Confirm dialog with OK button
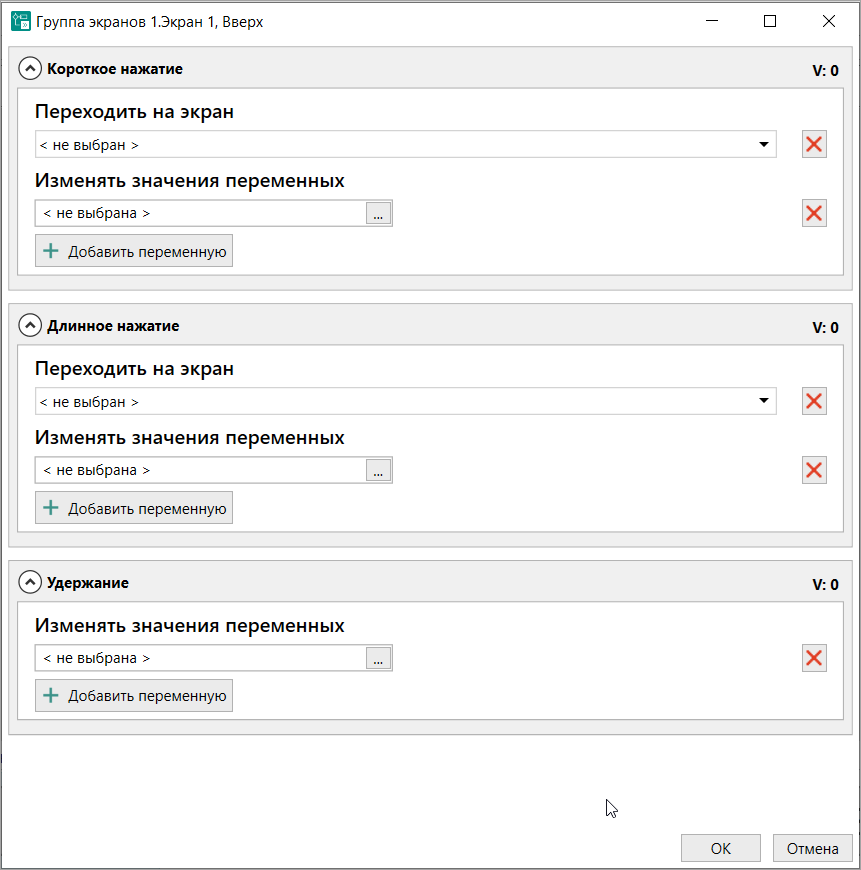 coord(720,848)
